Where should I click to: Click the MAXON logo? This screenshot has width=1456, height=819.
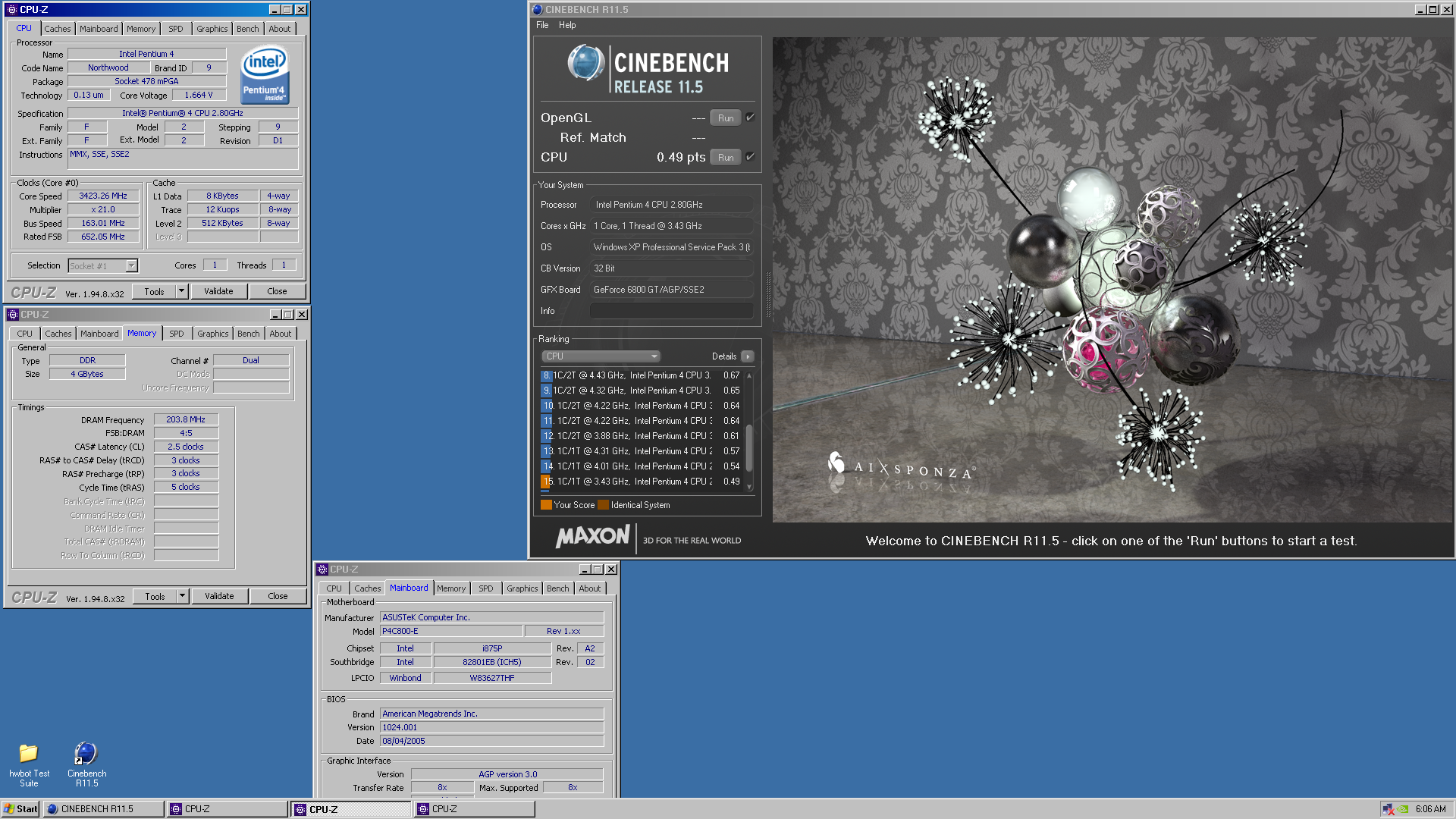click(592, 537)
